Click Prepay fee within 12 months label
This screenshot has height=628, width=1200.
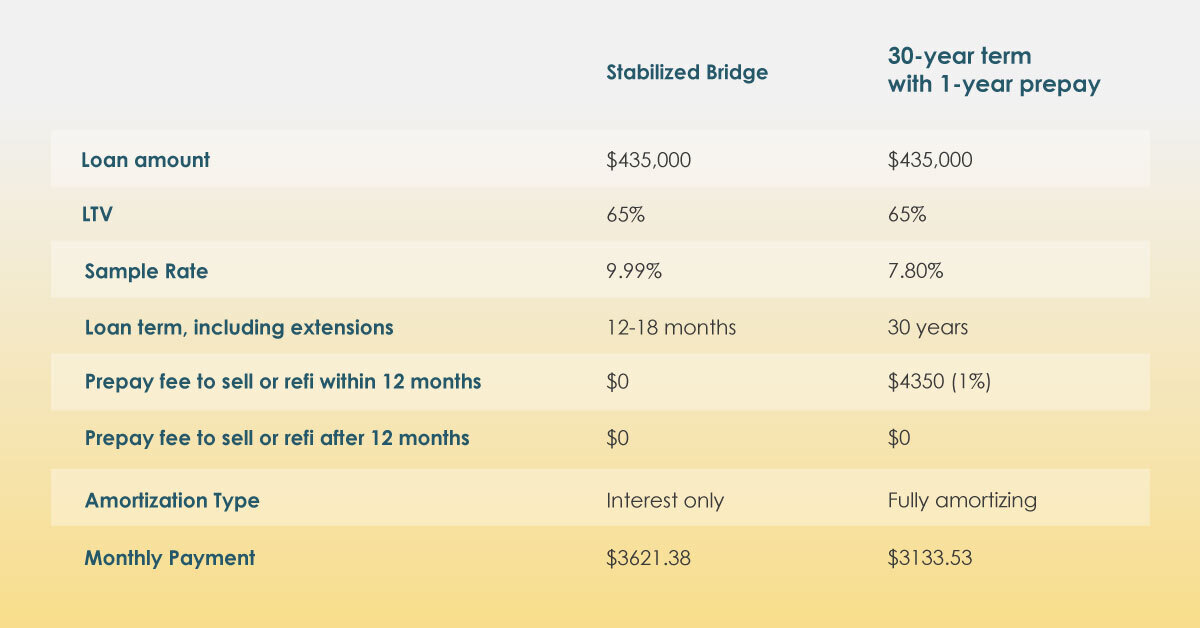pos(283,382)
